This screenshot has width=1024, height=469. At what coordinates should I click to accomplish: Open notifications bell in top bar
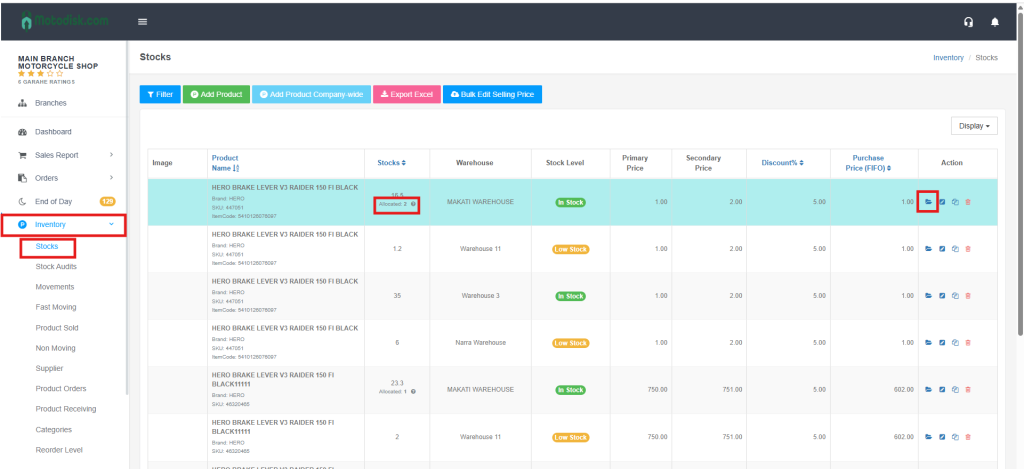tap(994, 21)
